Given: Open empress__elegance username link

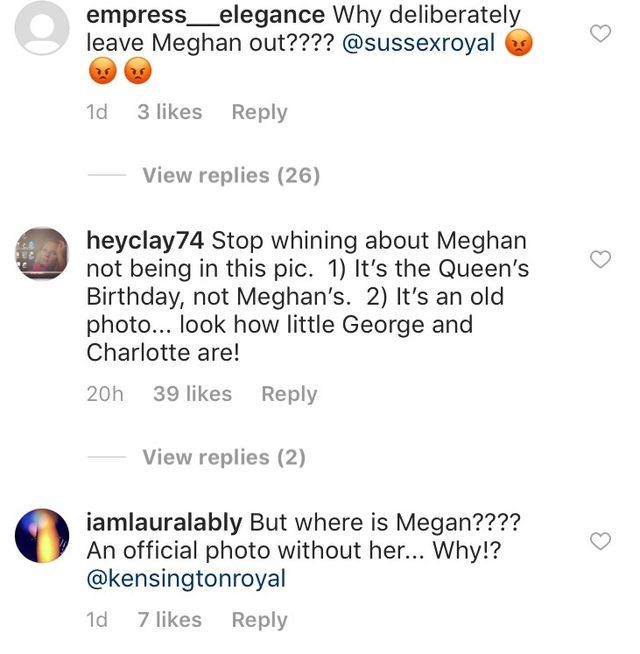Looking at the screenshot, I should 206,16.
